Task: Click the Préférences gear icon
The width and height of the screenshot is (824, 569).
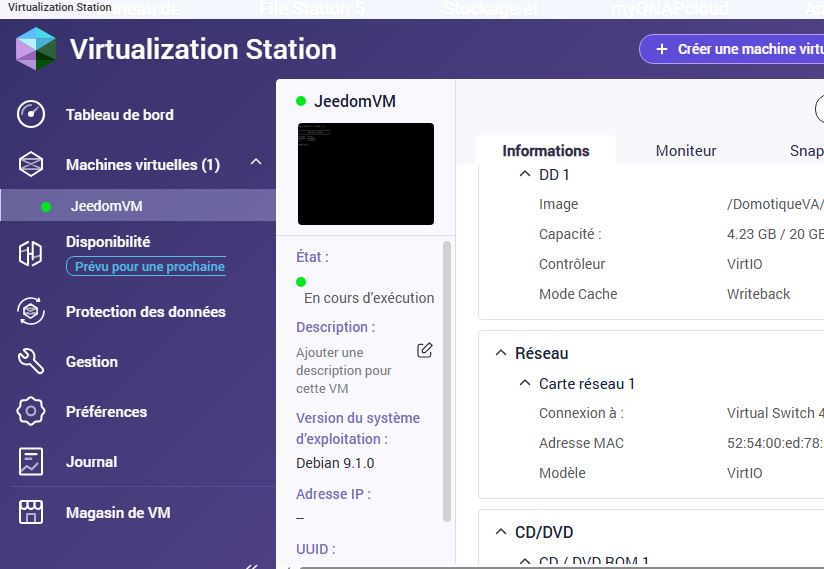Action: pos(31,411)
